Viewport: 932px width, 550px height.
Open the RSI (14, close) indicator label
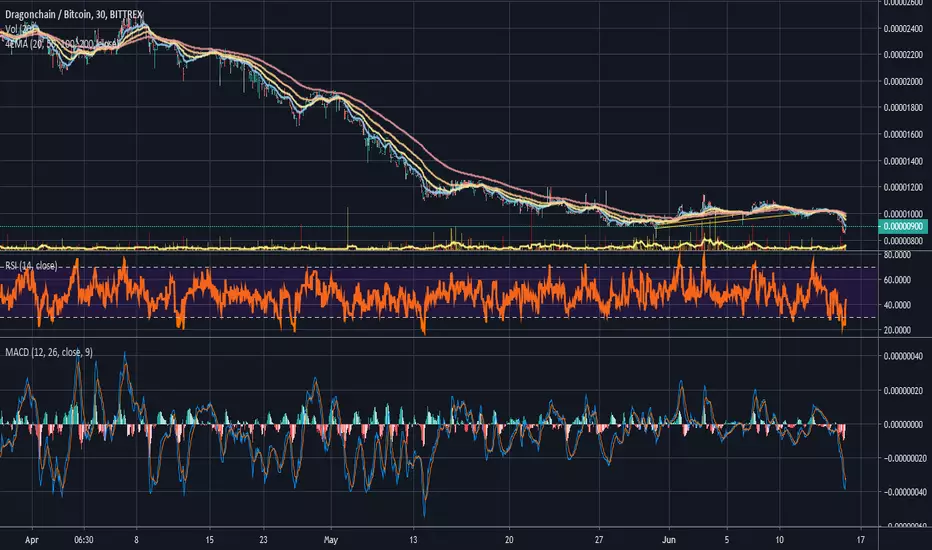32,266
